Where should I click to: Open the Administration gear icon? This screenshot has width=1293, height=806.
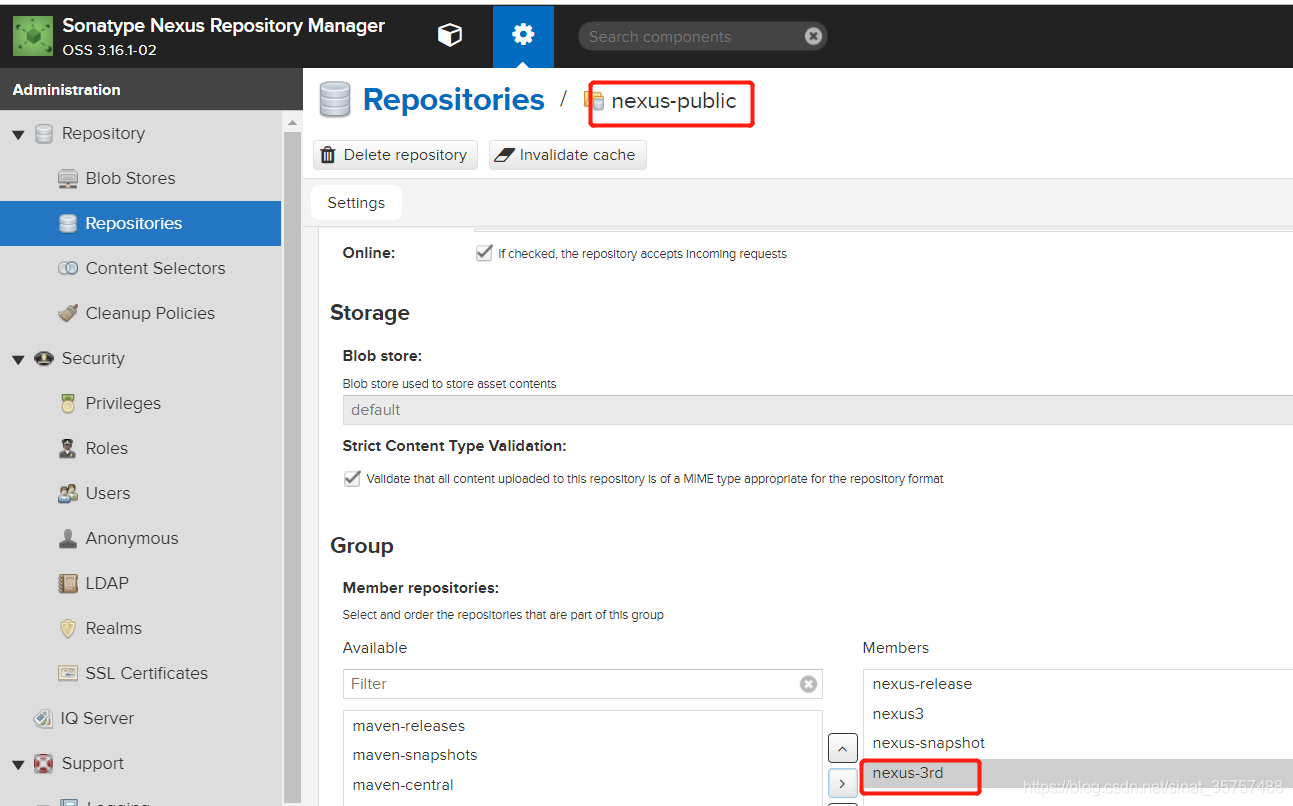[523, 35]
